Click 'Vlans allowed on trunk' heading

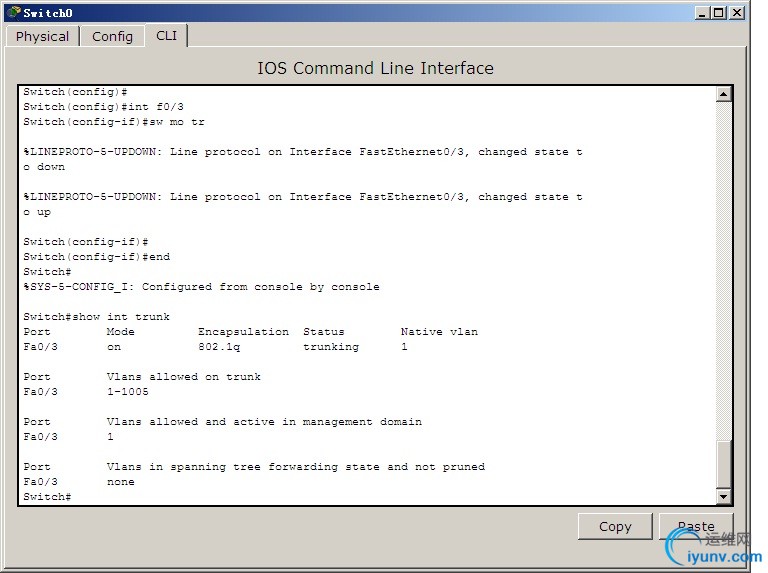184,377
